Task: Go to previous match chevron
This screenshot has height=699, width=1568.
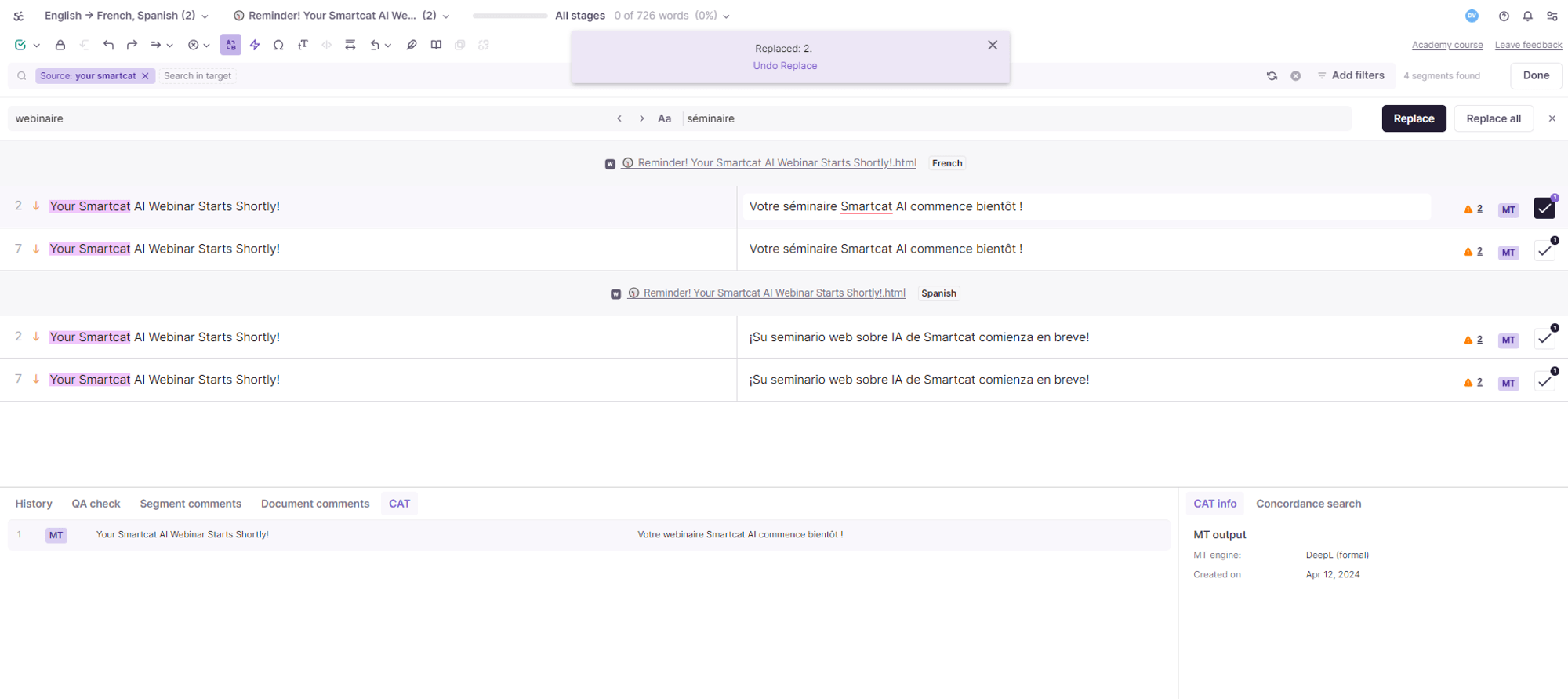Action: [619, 118]
